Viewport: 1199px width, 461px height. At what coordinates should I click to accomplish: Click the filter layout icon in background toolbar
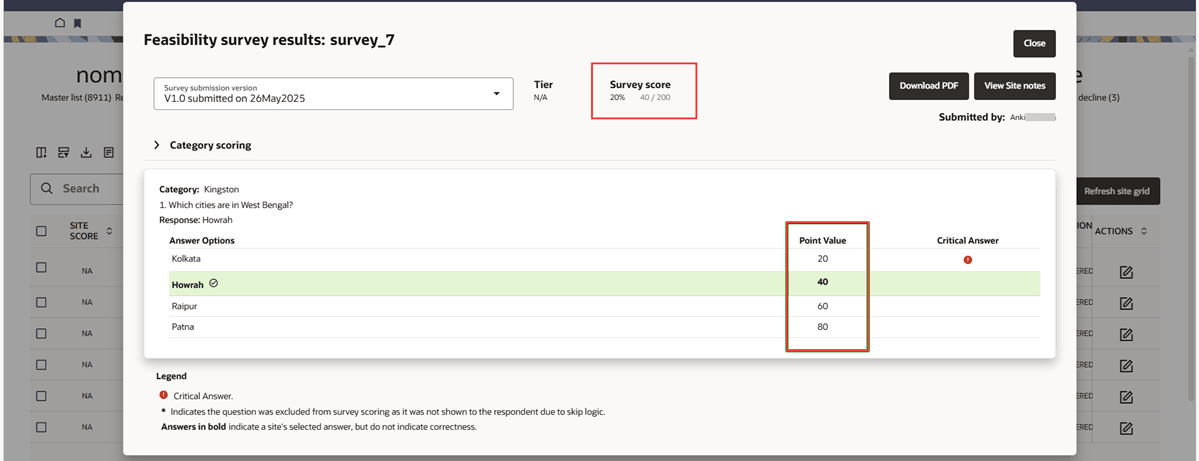(64, 153)
